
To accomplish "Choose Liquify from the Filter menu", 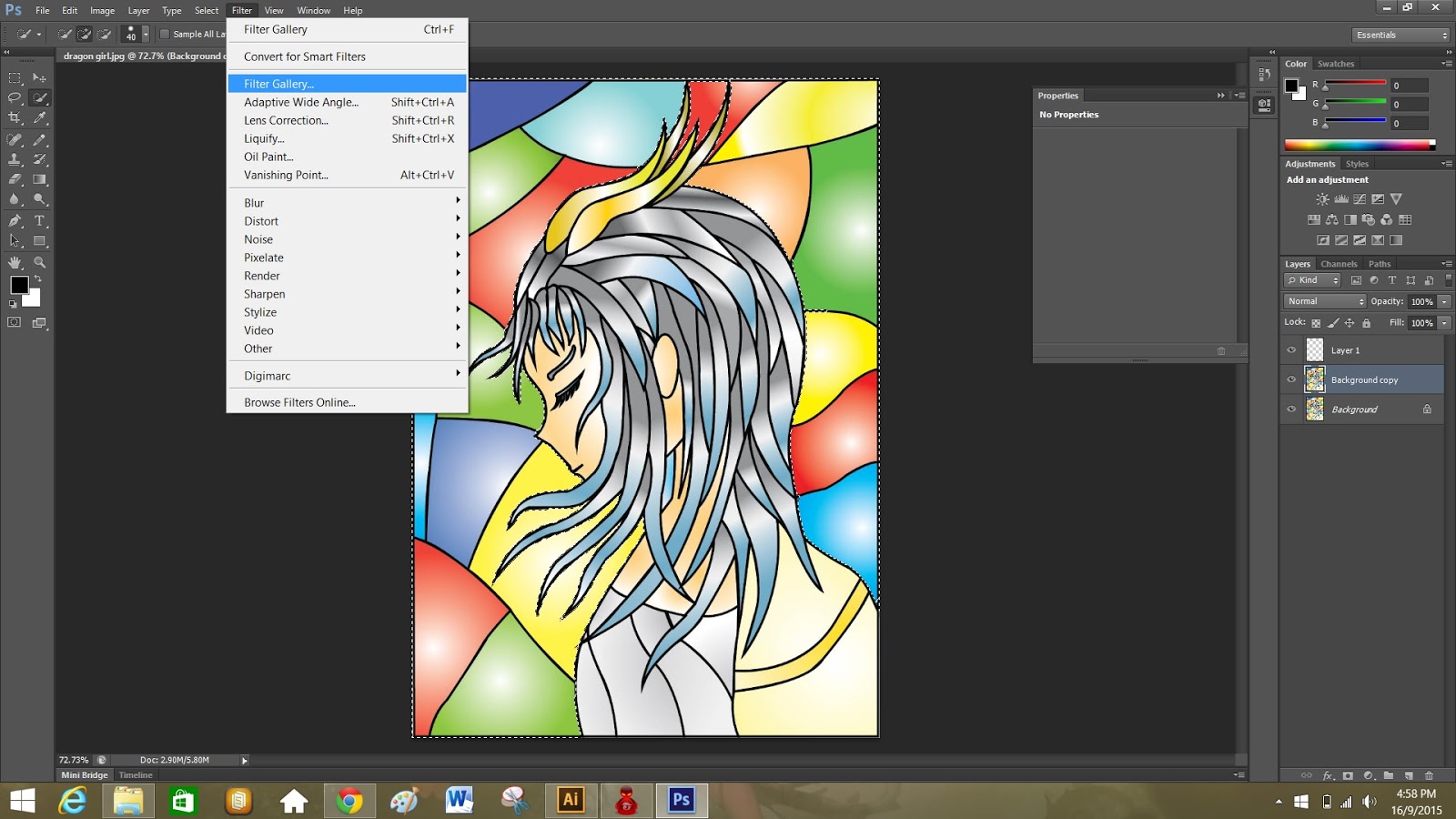I will point(264,139).
